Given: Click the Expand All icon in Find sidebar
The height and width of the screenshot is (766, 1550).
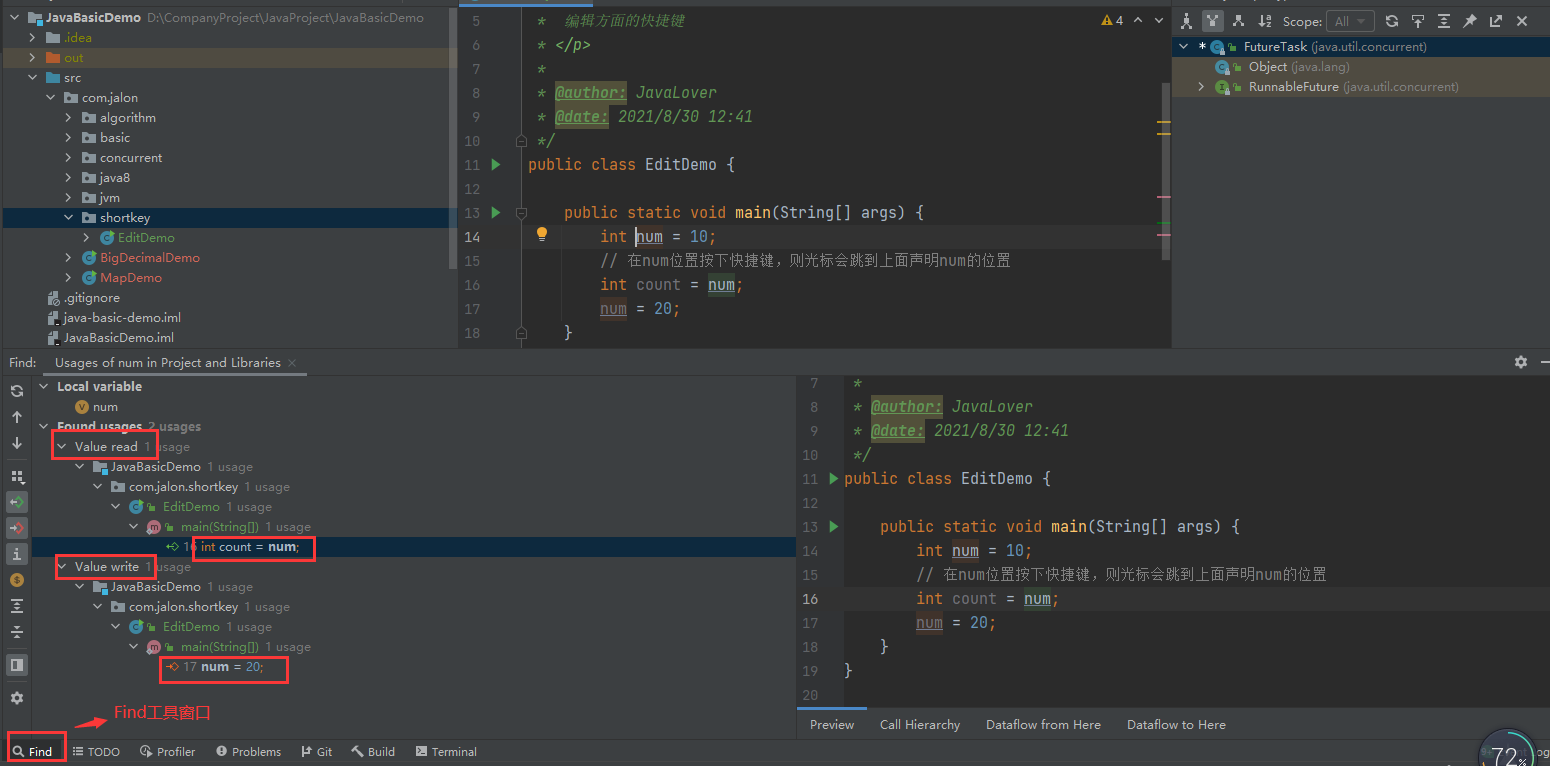Looking at the screenshot, I should (x=17, y=606).
